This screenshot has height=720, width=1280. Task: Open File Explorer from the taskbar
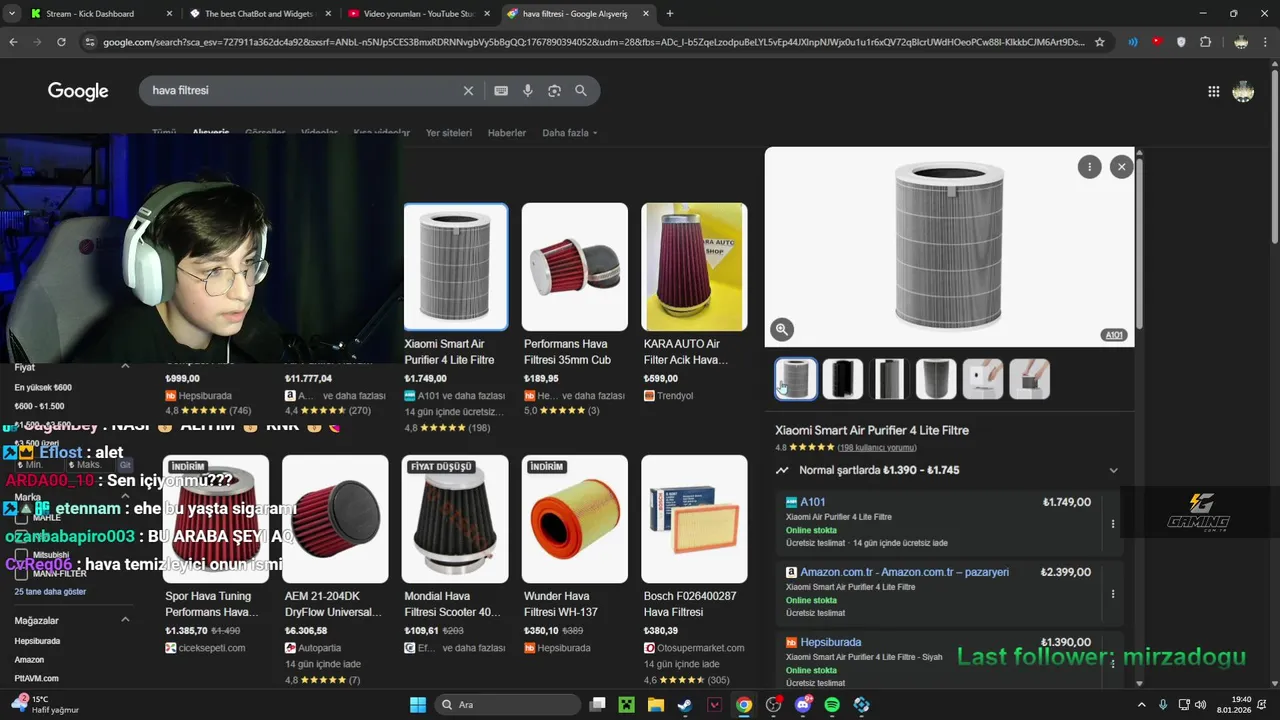point(656,705)
